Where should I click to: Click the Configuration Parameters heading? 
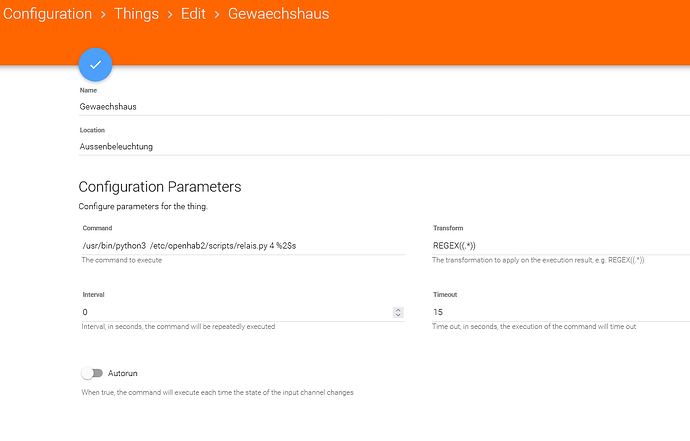point(160,187)
